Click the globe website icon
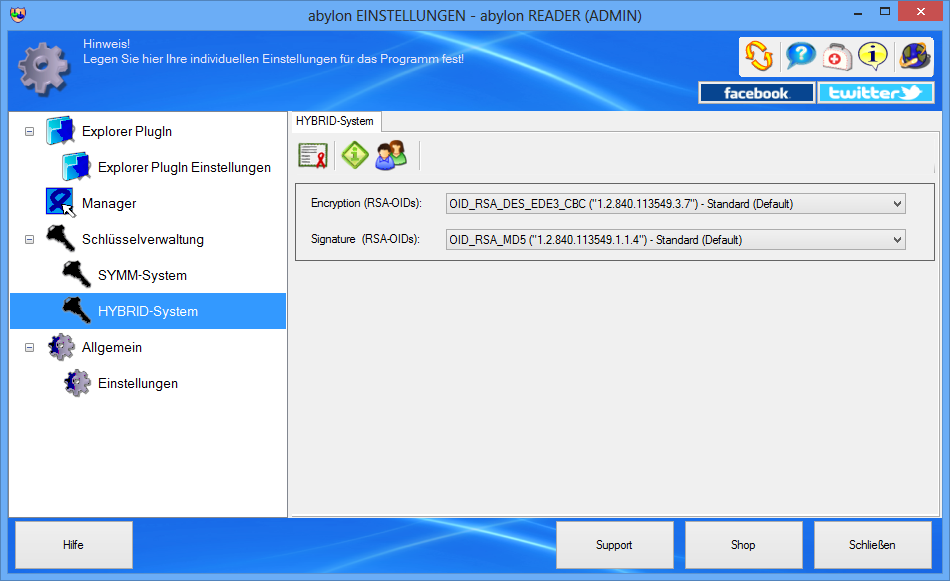 click(x=914, y=56)
